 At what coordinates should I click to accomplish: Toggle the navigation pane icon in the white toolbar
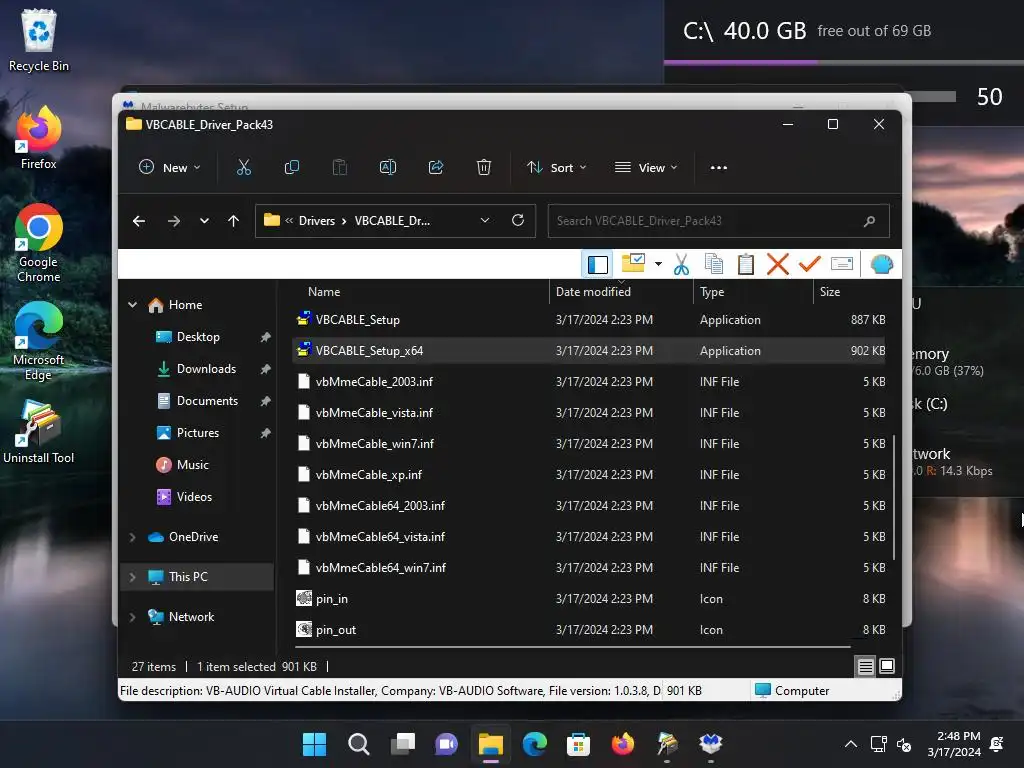coord(598,264)
